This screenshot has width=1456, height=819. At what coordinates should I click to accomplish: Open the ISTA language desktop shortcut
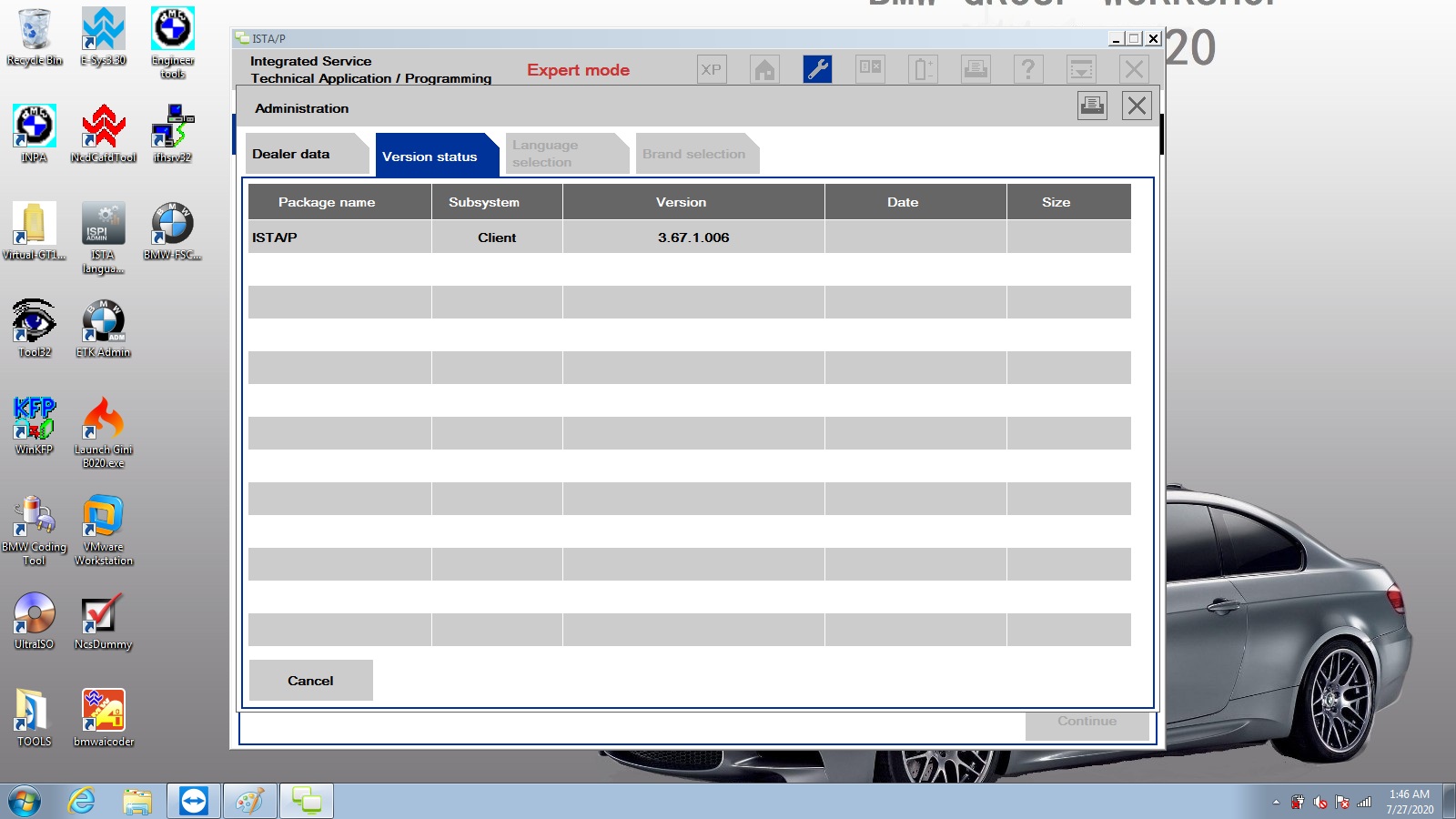click(103, 238)
